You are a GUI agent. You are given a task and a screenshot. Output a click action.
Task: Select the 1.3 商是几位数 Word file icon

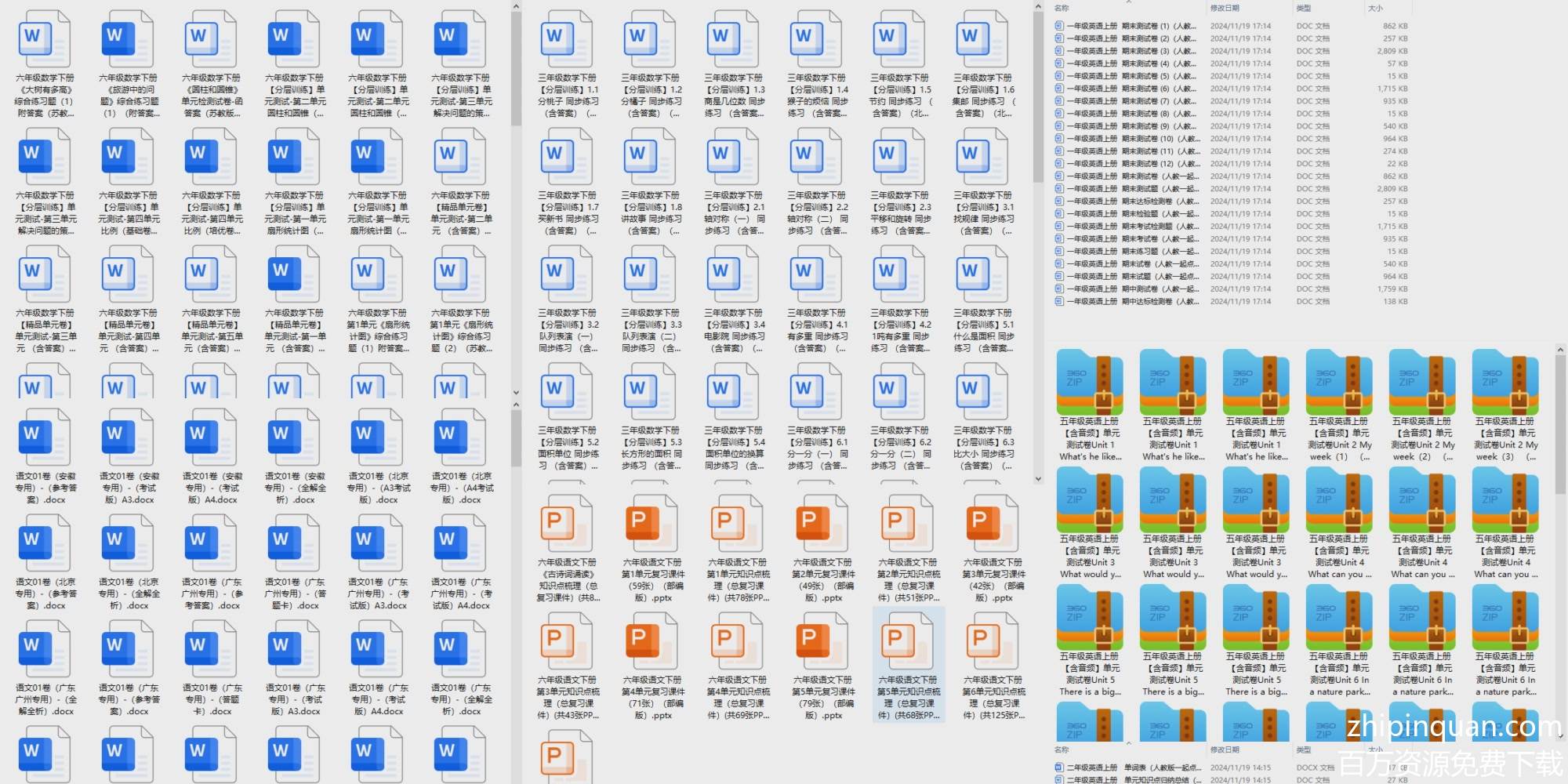click(x=733, y=38)
